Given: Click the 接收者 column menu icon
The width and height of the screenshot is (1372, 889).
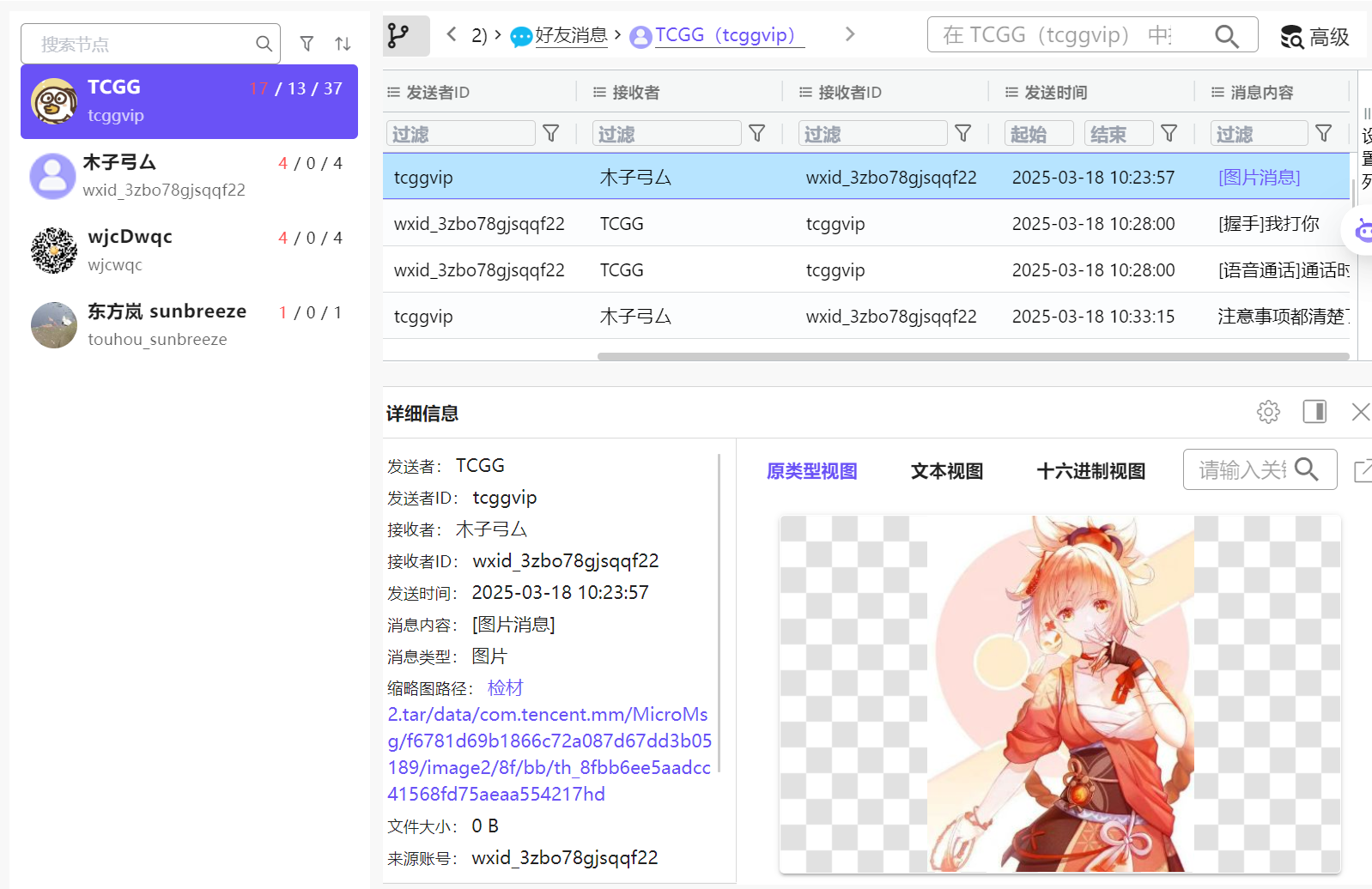Looking at the screenshot, I should coord(600,92).
